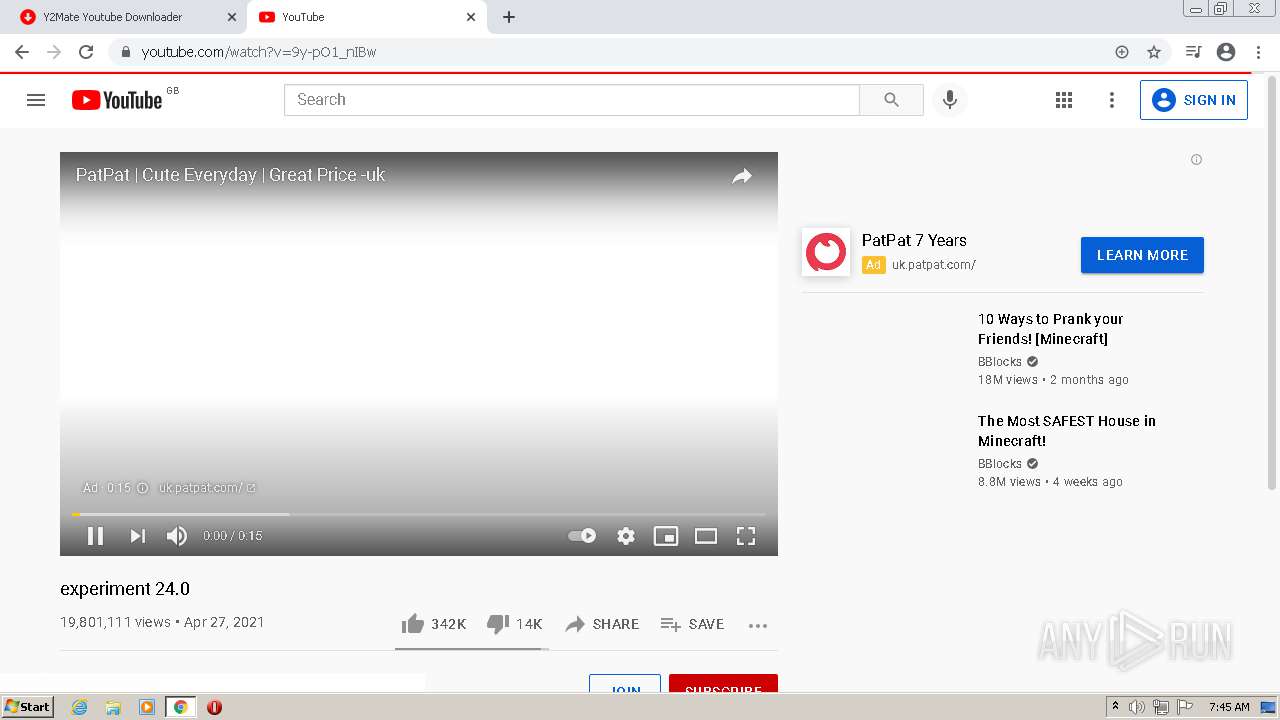Open the Opera taskbar icon
This screenshot has height=720, width=1280.
click(x=214, y=707)
